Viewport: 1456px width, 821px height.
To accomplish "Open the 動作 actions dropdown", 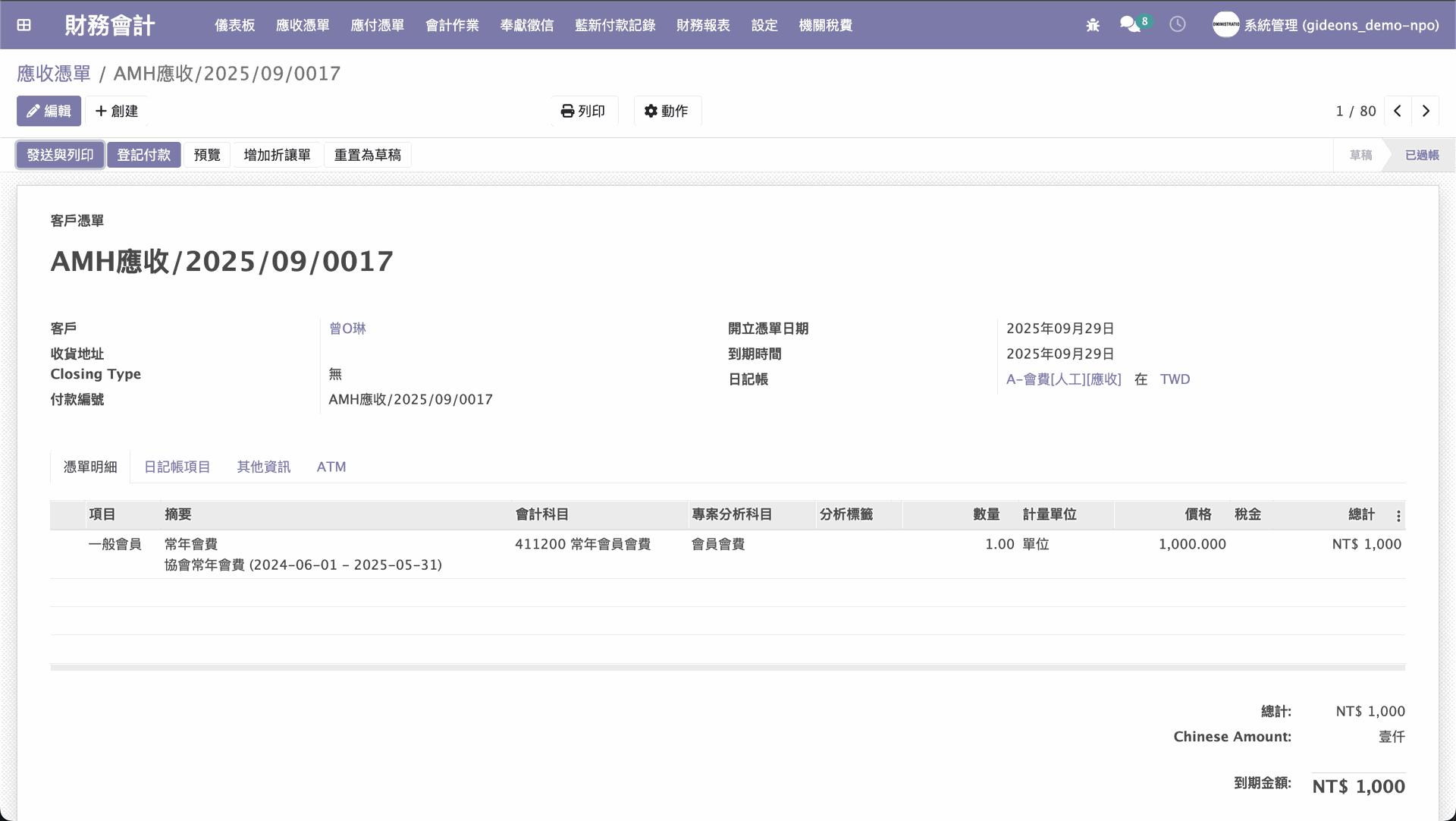I will 667,111.
